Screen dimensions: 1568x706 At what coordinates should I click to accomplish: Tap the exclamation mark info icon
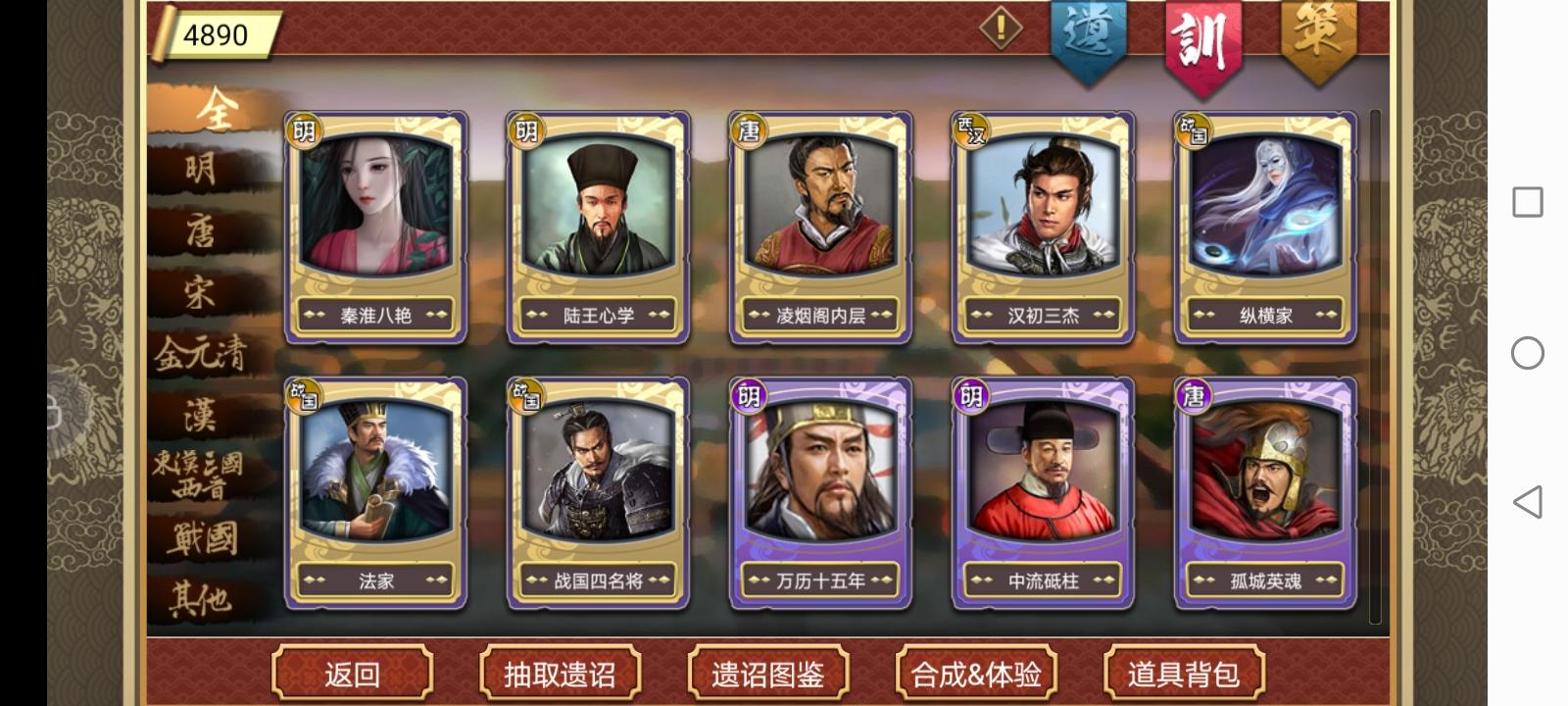pos(1001,27)
